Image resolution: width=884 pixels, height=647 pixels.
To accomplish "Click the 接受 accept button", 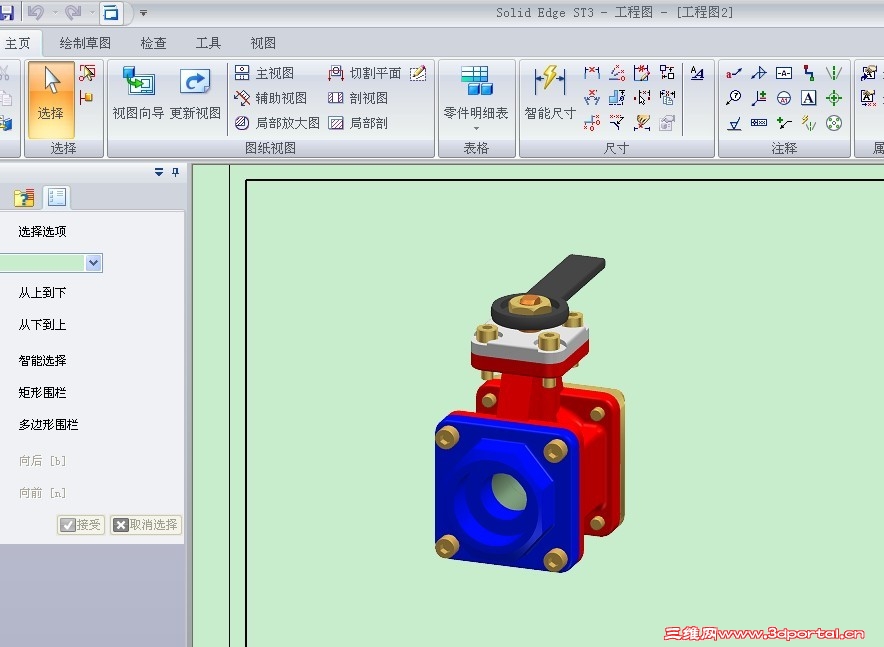I will 81,525.
